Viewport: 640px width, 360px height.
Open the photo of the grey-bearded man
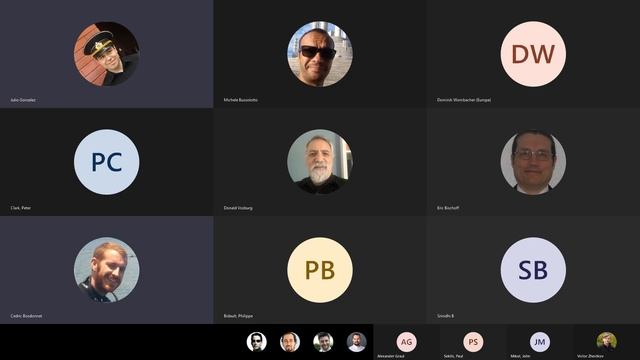pos(320,162)
